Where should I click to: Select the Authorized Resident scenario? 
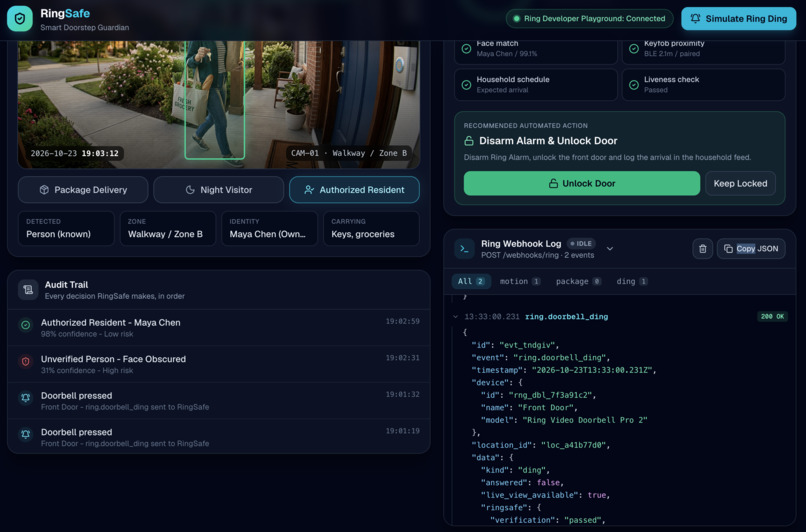354,190
